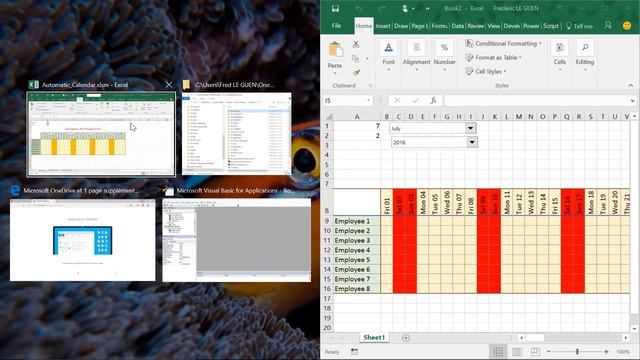This screenshot has width=640, height=360.
Task: Open the Editing group button
Action: [x=585, y=56]
